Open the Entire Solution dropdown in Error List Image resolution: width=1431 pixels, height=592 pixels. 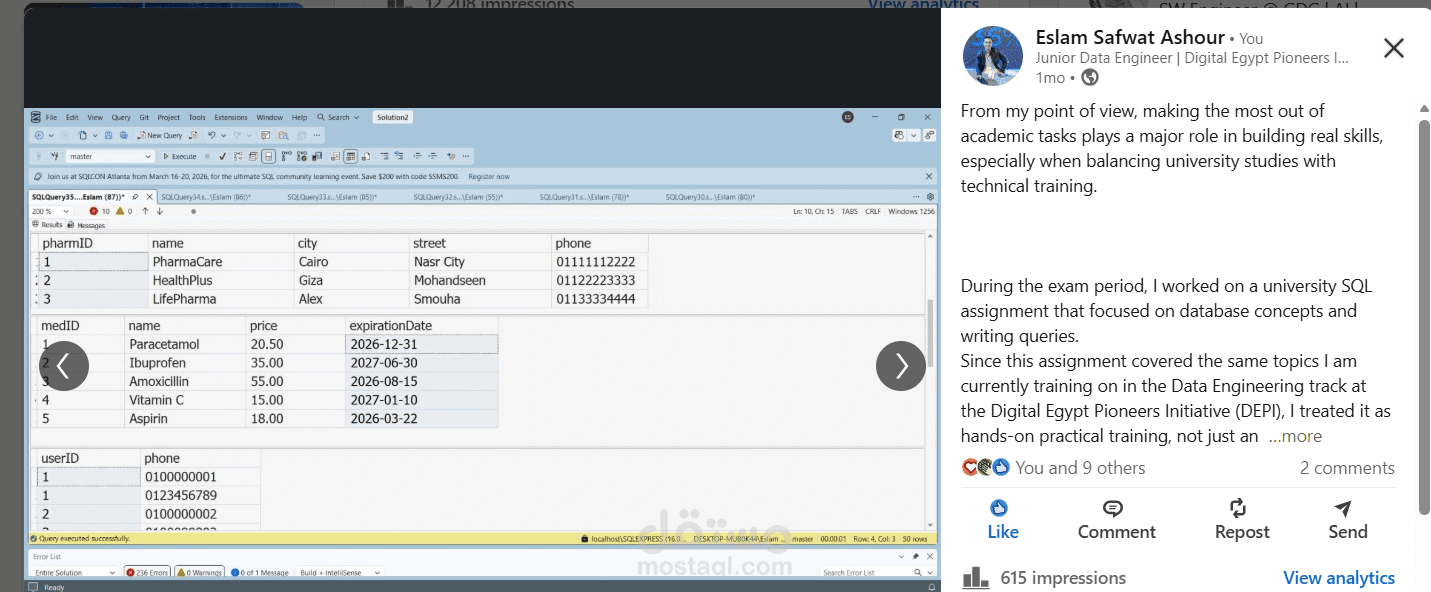point(74,572)
